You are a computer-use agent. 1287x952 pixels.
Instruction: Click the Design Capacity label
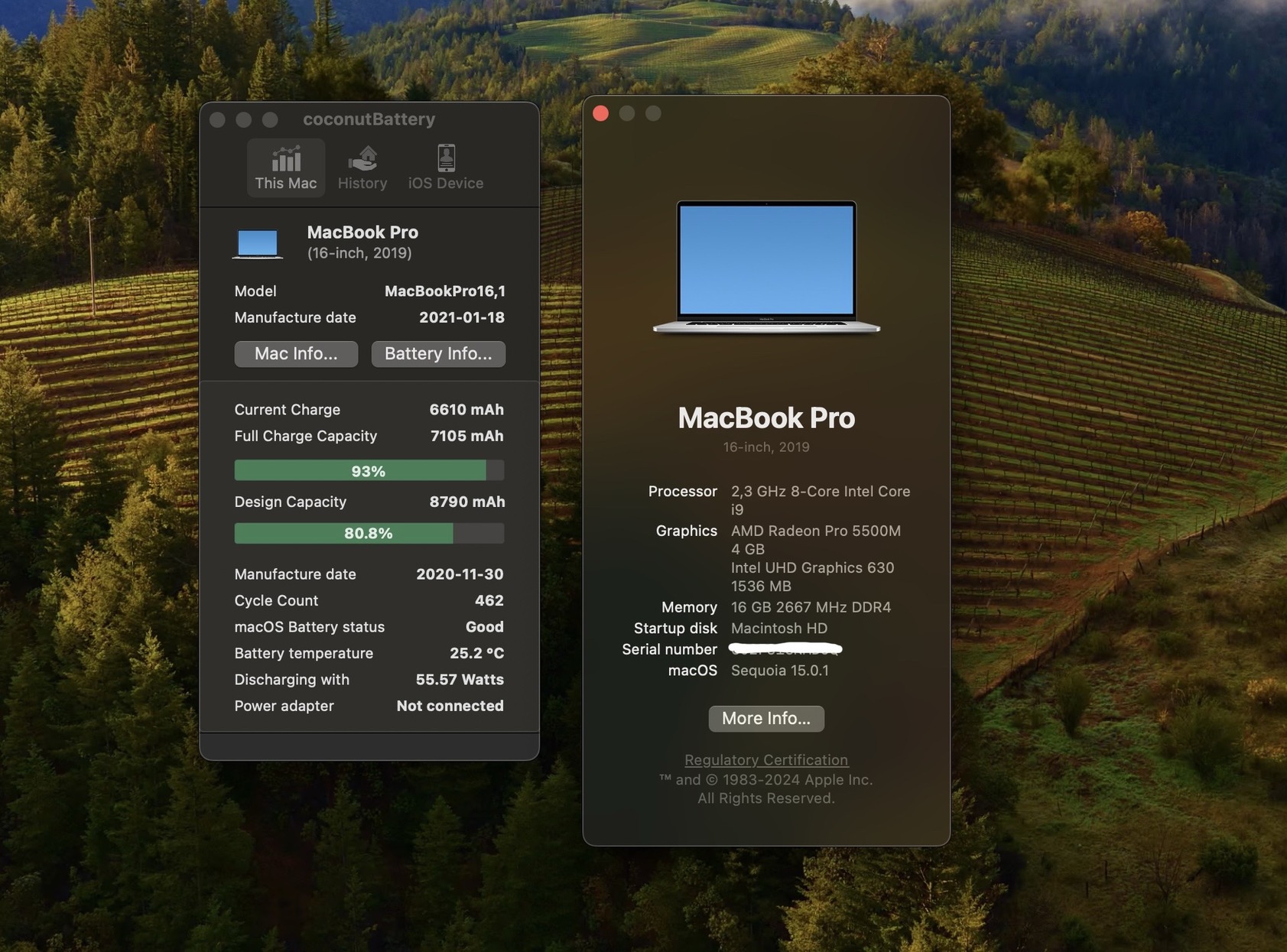290,502
